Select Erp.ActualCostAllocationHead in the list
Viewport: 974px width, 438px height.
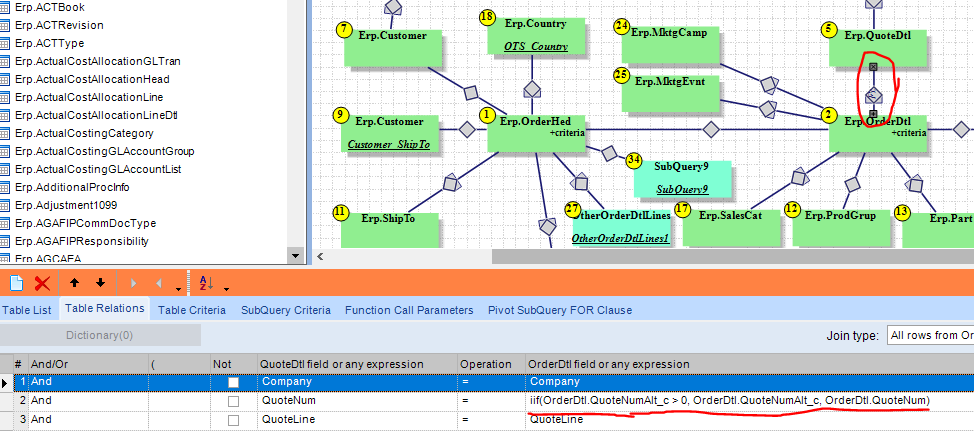[92, 80]
